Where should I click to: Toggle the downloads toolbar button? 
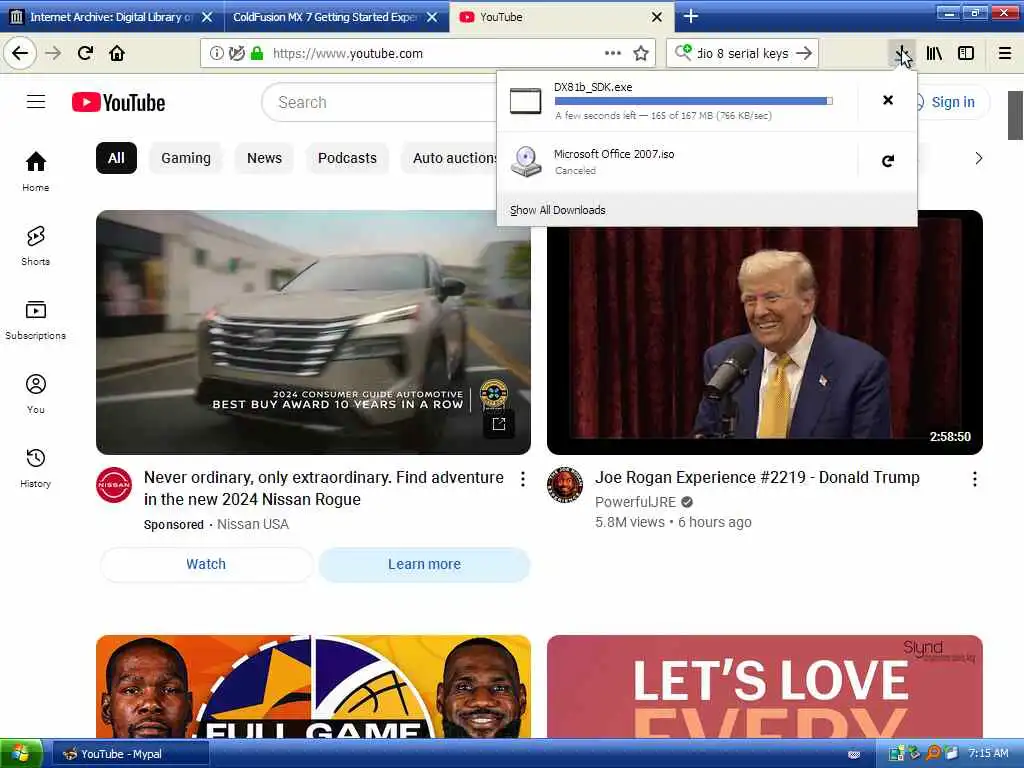[x=902, y=54]
